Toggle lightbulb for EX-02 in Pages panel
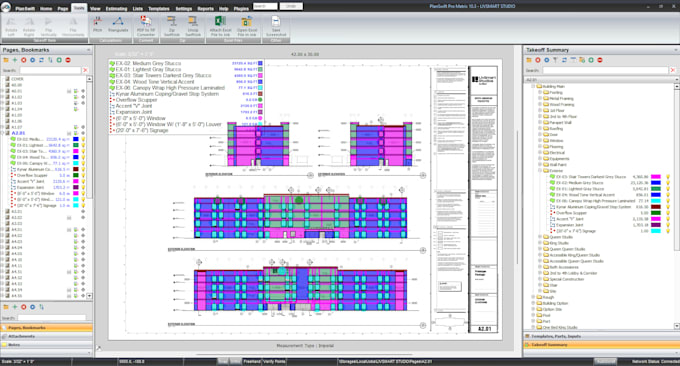 [x=83, y=140]
